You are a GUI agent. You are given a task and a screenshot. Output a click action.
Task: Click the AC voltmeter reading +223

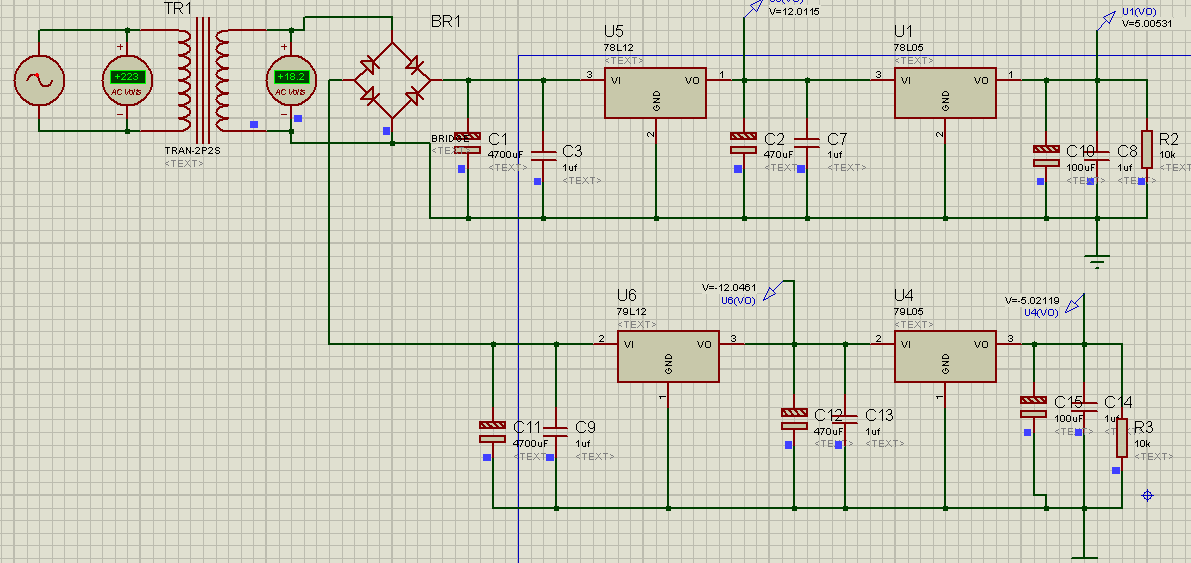[127, 81]
